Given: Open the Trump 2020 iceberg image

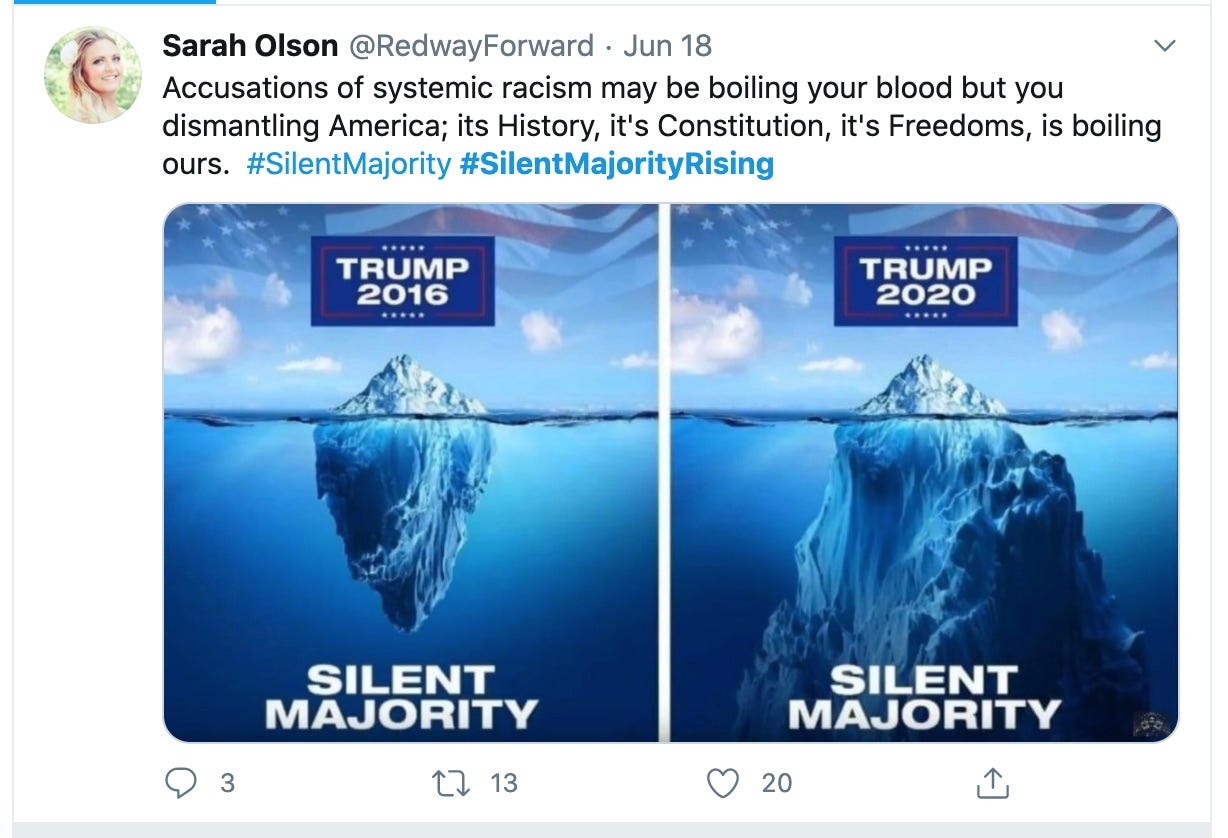Looking at the screenshot, I should tap(925, 473).
